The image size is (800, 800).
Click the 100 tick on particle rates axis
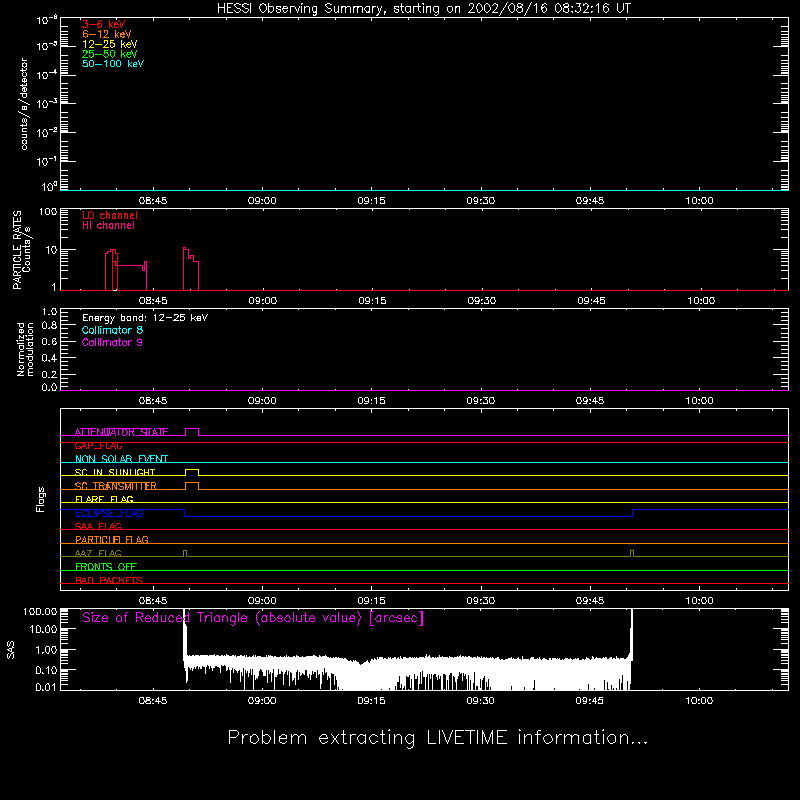tap(48, 212)
